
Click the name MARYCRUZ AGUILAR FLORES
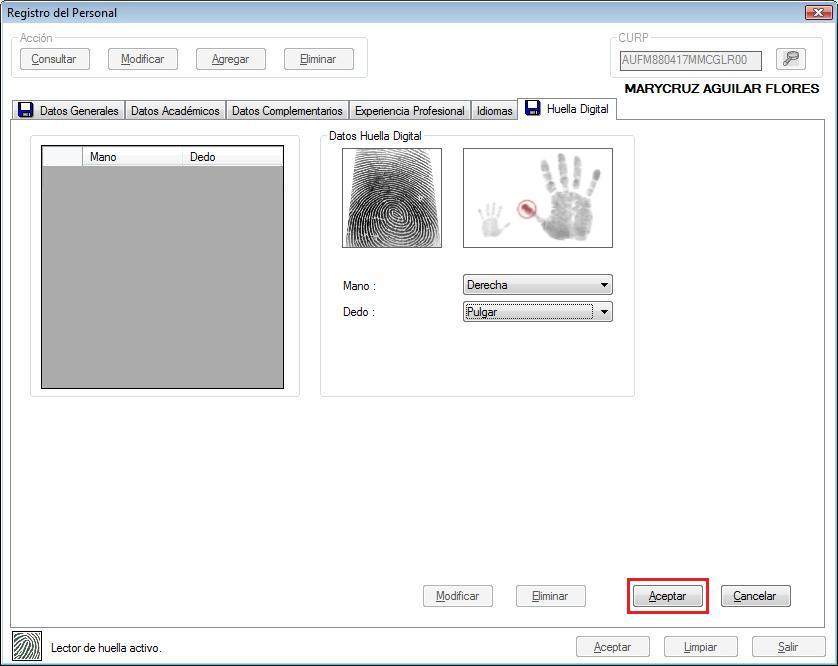pos(721,89)
